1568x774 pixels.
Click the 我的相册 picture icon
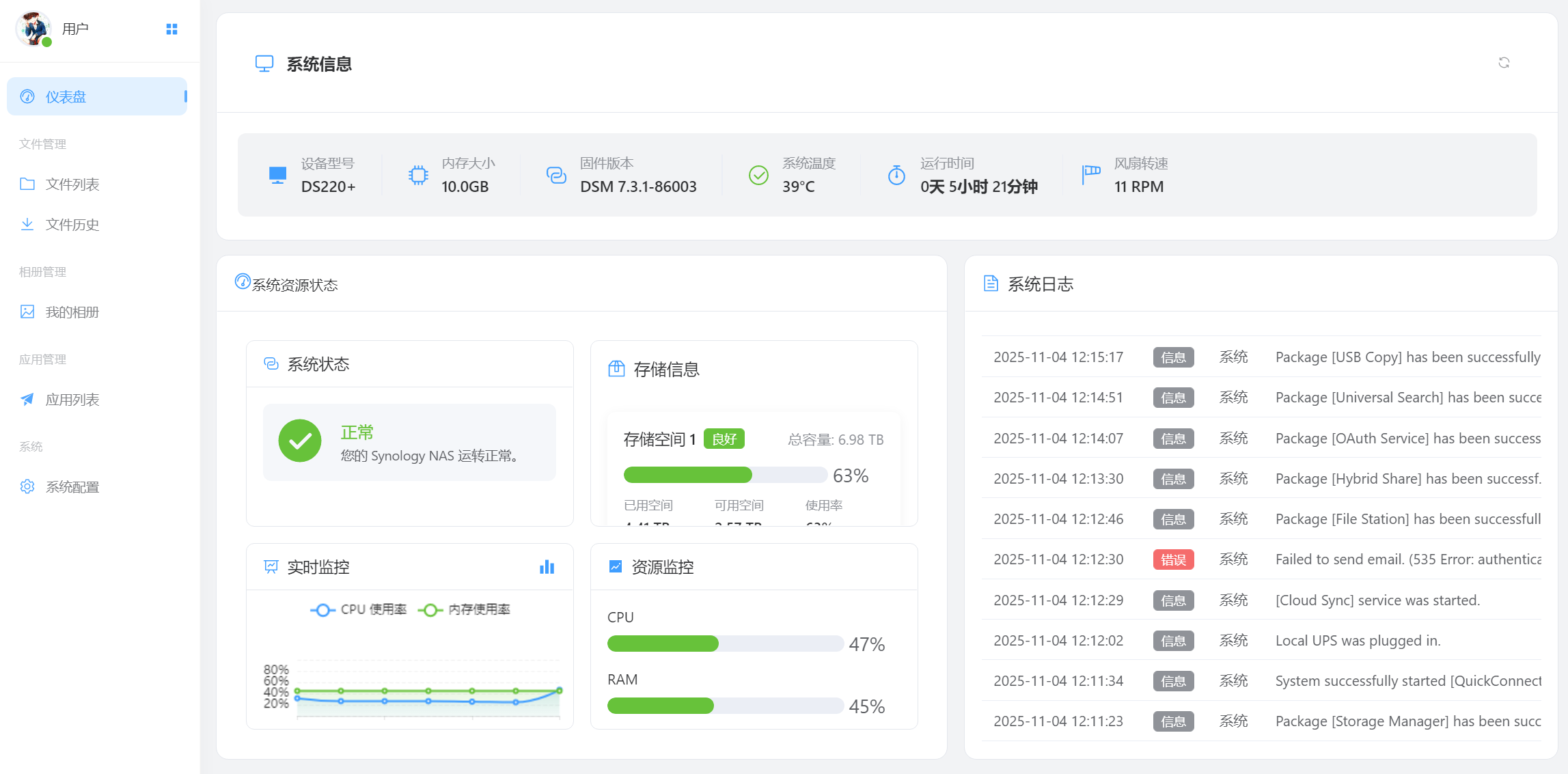(x=27, y=312)
